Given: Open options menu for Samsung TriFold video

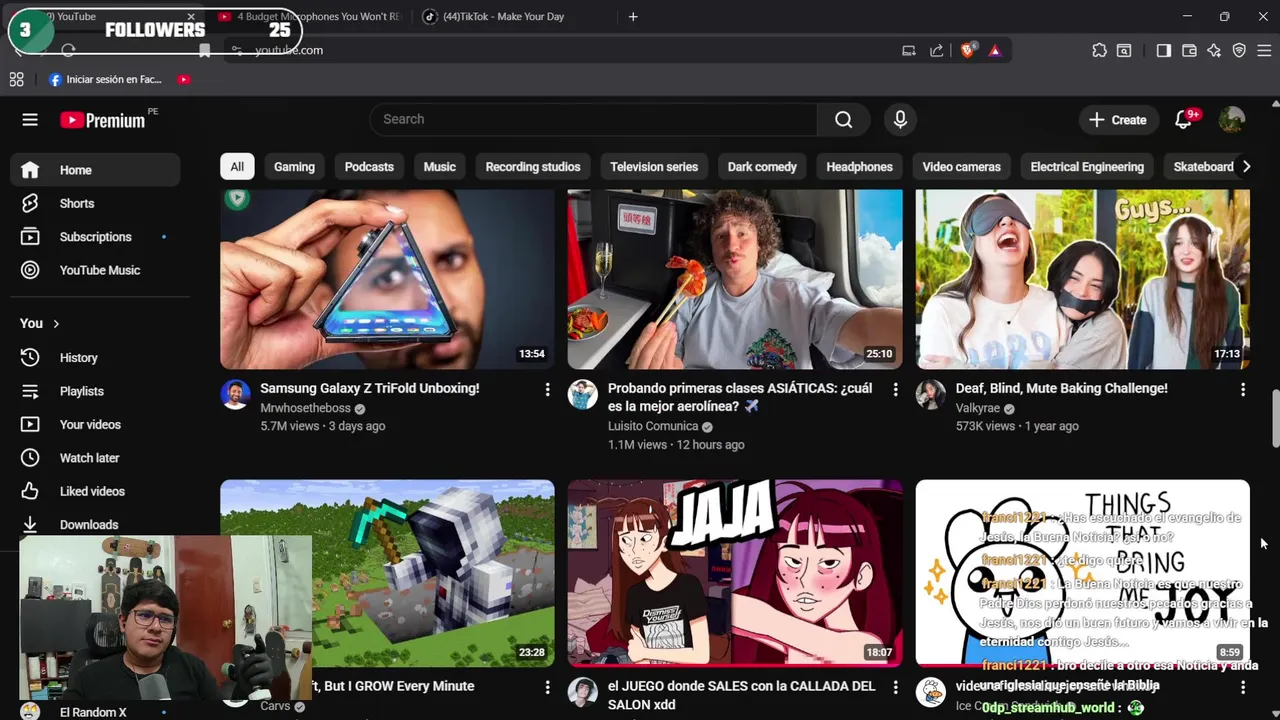Looking at the screenshot, I should pyautogui.click(x=547, y=389).
